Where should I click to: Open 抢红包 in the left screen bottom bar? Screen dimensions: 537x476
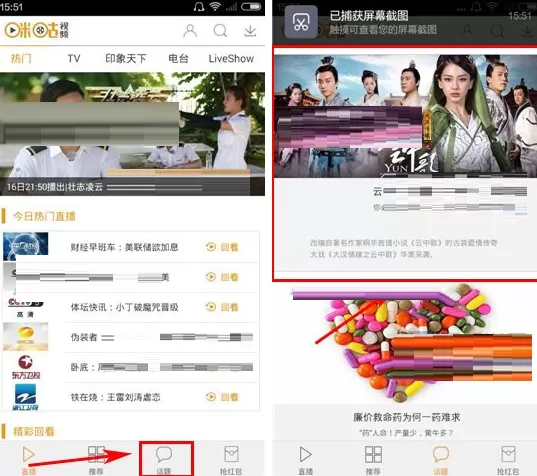click(x=231, y=460)
